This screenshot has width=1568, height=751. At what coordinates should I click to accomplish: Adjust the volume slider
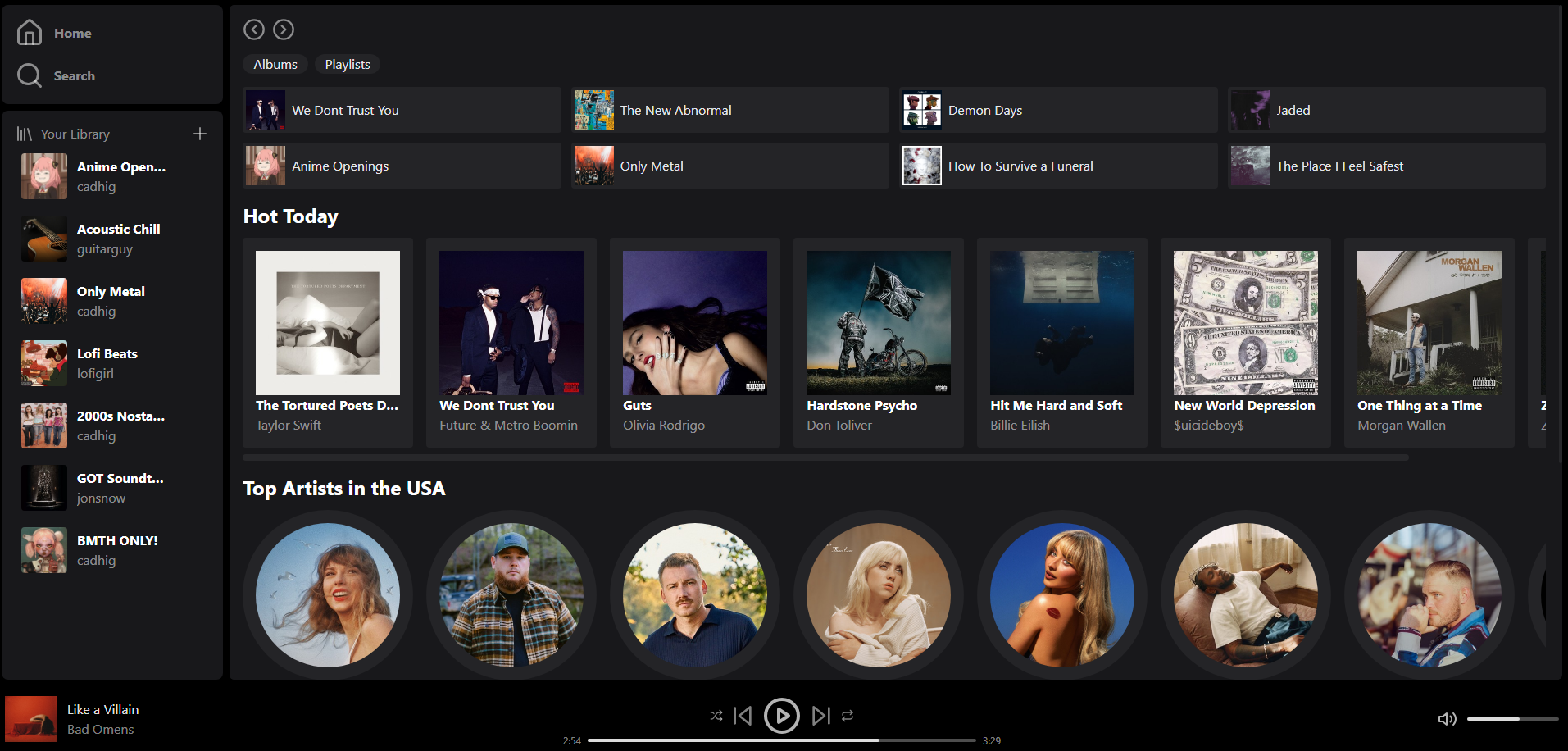tap(1511, 719)
